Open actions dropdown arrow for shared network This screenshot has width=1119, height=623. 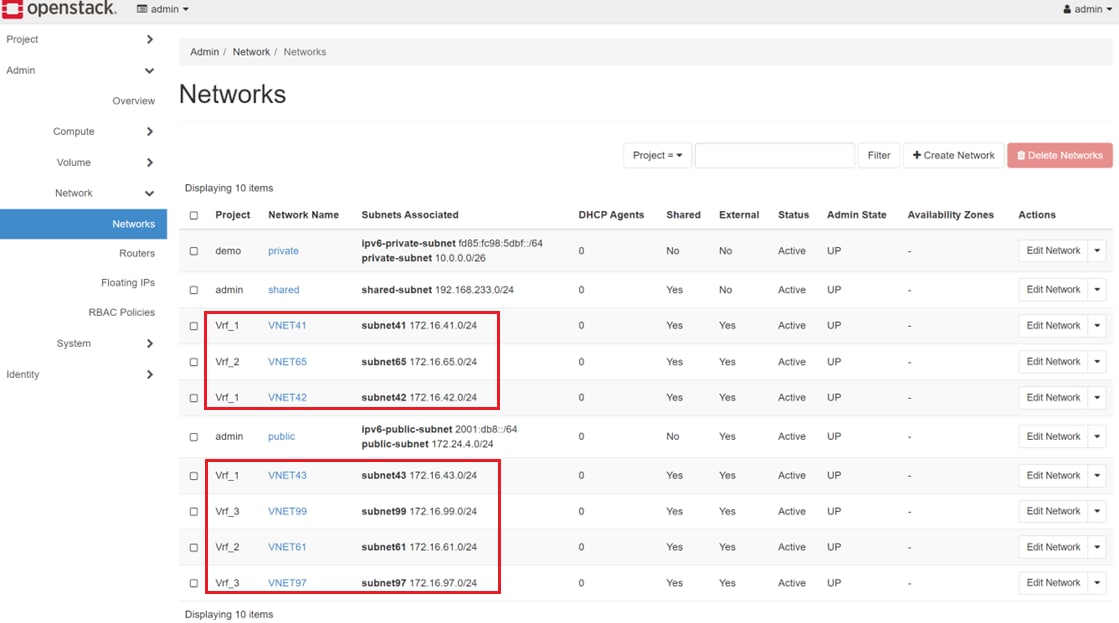click(1098, 289)
